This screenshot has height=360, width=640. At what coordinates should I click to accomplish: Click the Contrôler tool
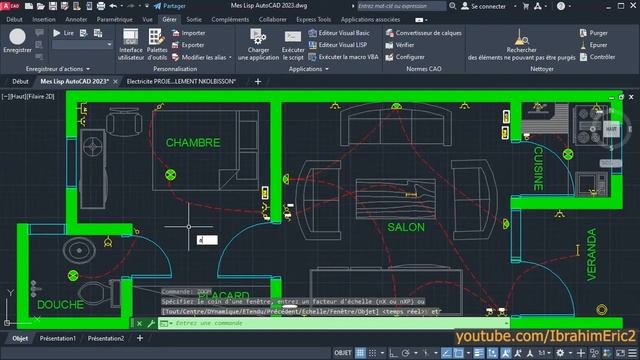point(597,57)
